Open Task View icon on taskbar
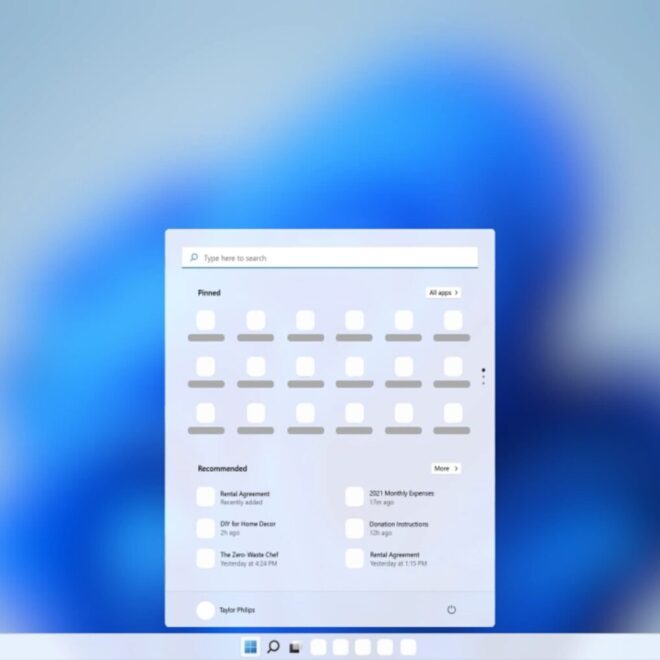This screenshot has height=660, width=660. click(295, 647)
